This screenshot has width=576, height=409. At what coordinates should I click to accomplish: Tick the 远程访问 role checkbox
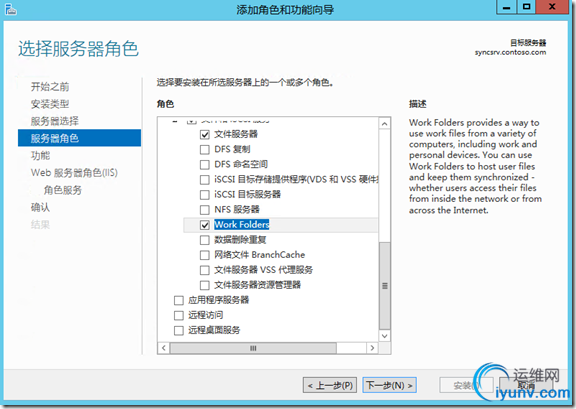[x=179, y=315]
